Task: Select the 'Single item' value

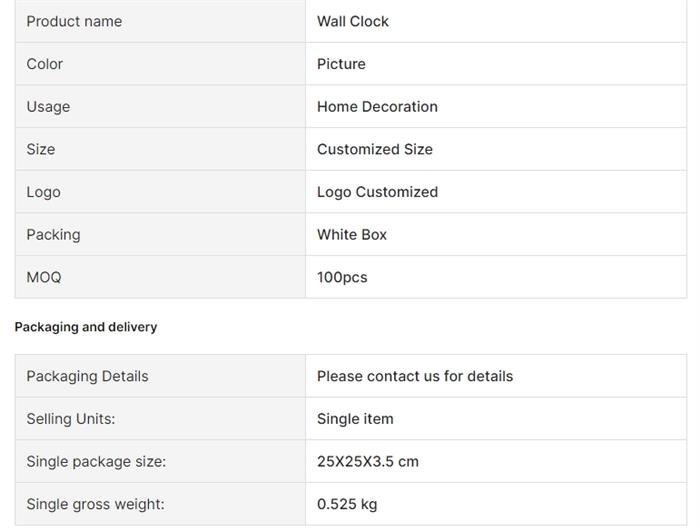Action: (355, 419)
